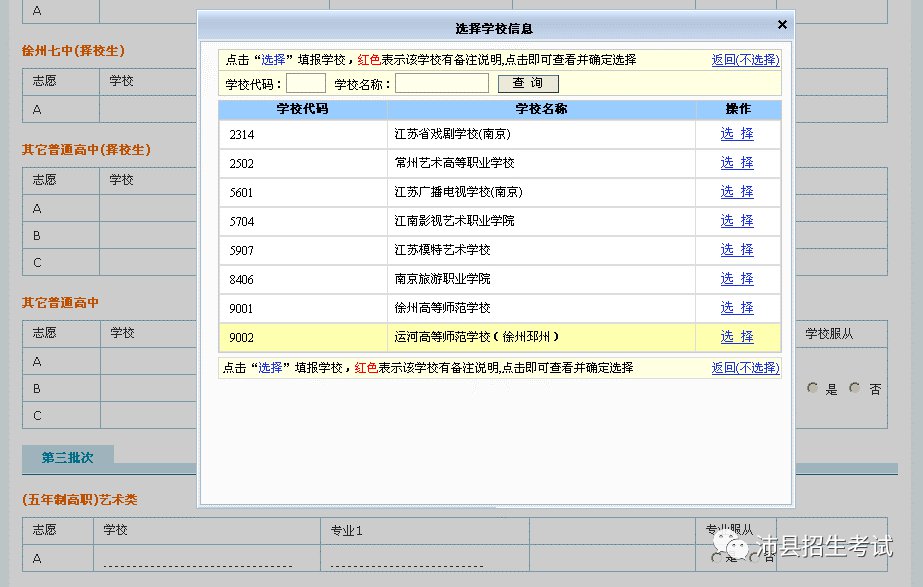Choose 选择 for 江苏广播电视学校
923x587 pixels.
coord(737,192)
